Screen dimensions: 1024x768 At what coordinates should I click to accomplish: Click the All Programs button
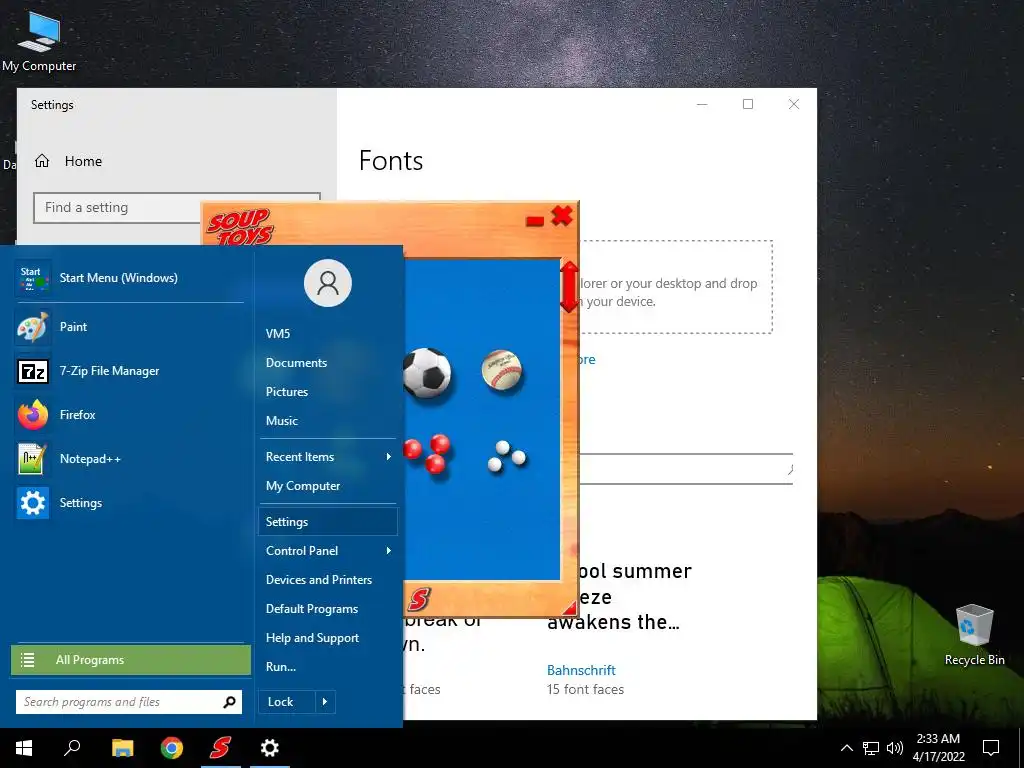(131, 660)
